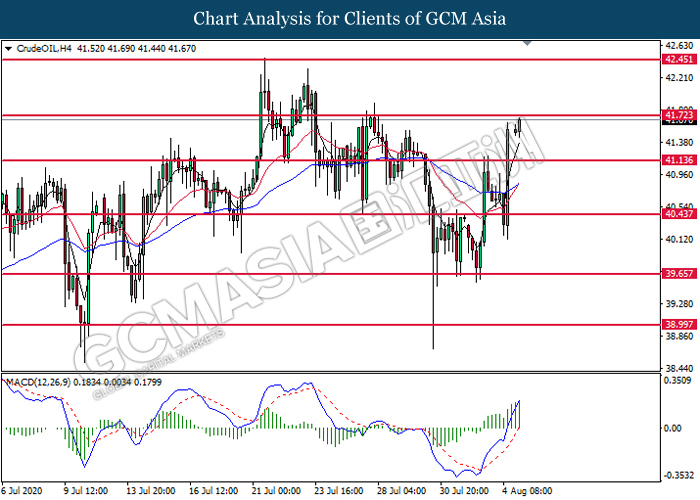Click the 28 Jul 04:00 time label
Screen dimensions: 700x500
tap(401, 491)
